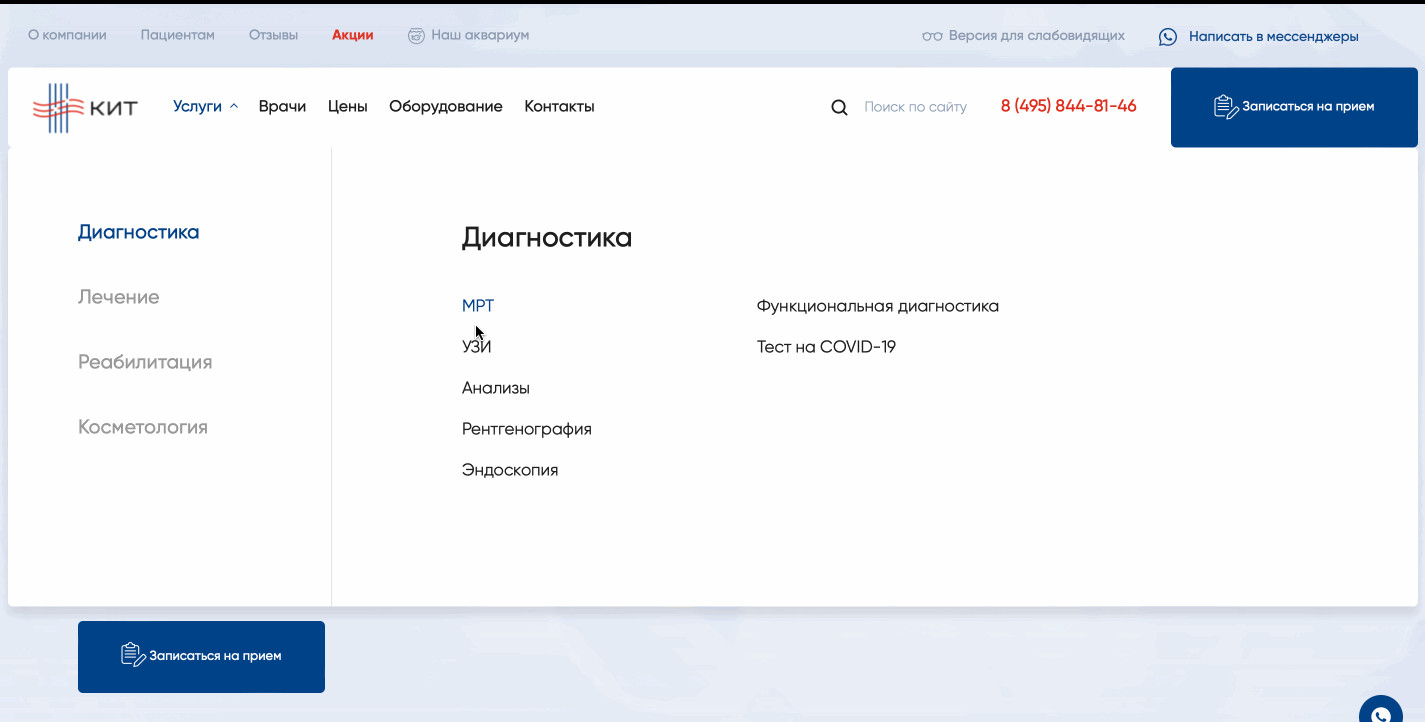1425x722 pixels.
Task: Open the УЗИ service link
Action: (x=477, y=347)
